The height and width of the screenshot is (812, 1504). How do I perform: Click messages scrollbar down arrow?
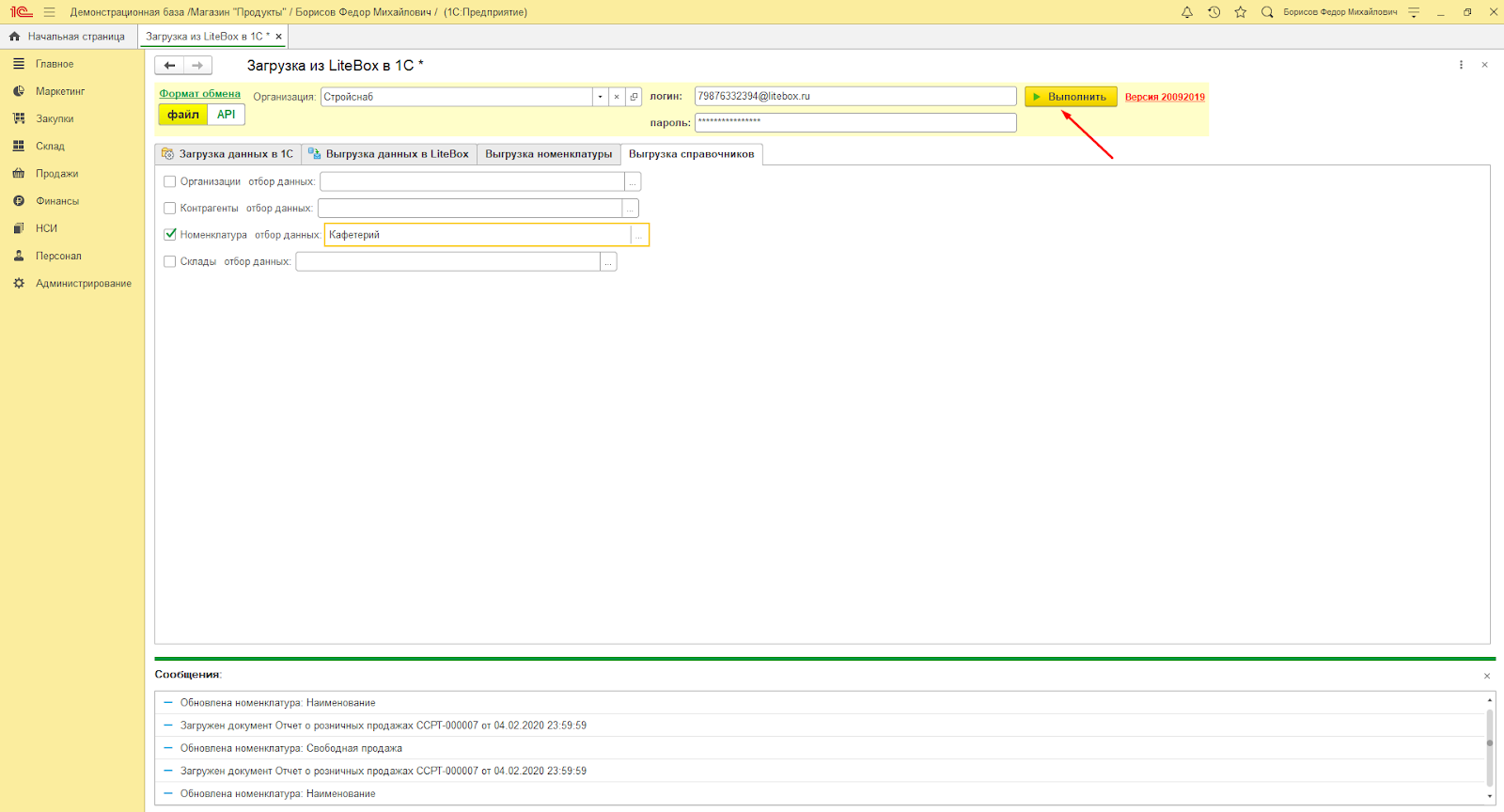click(x=1489, y=797)
